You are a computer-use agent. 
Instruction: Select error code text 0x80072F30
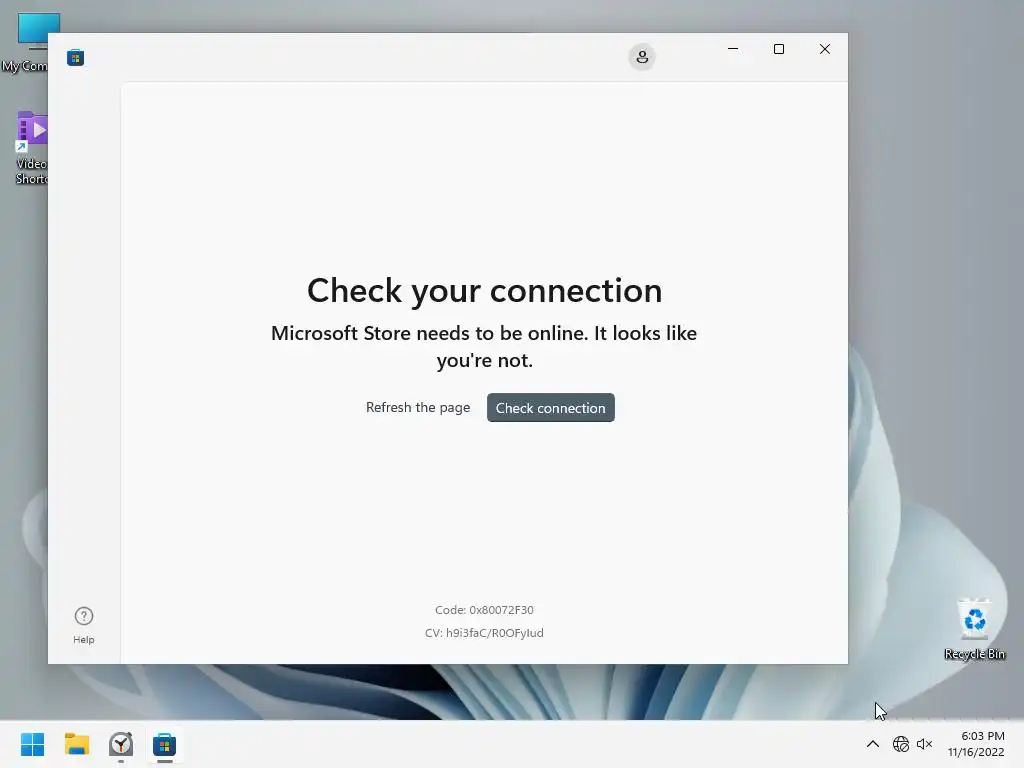point(501,610)
